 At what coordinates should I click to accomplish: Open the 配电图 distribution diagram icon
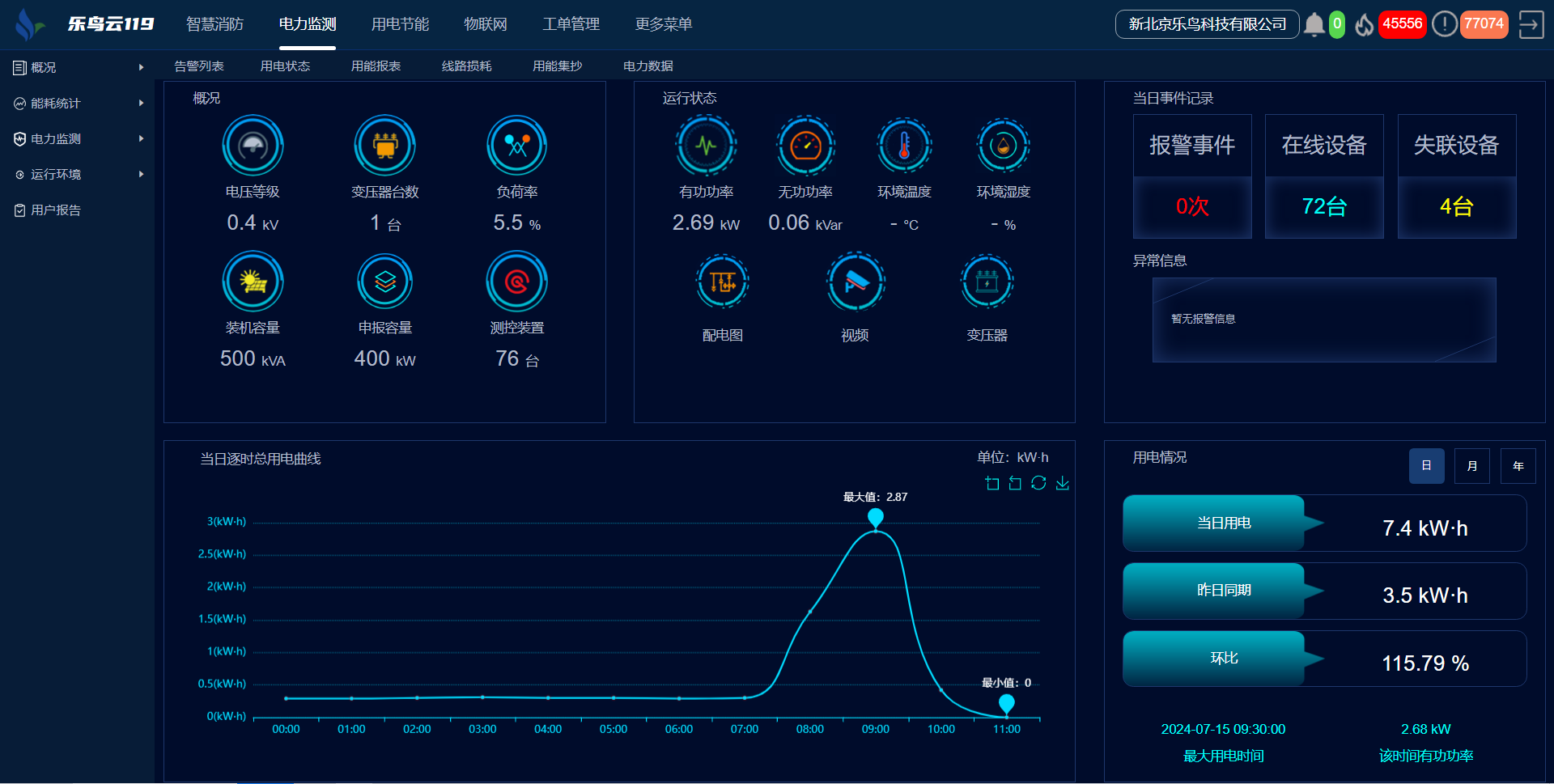(722, 282)
